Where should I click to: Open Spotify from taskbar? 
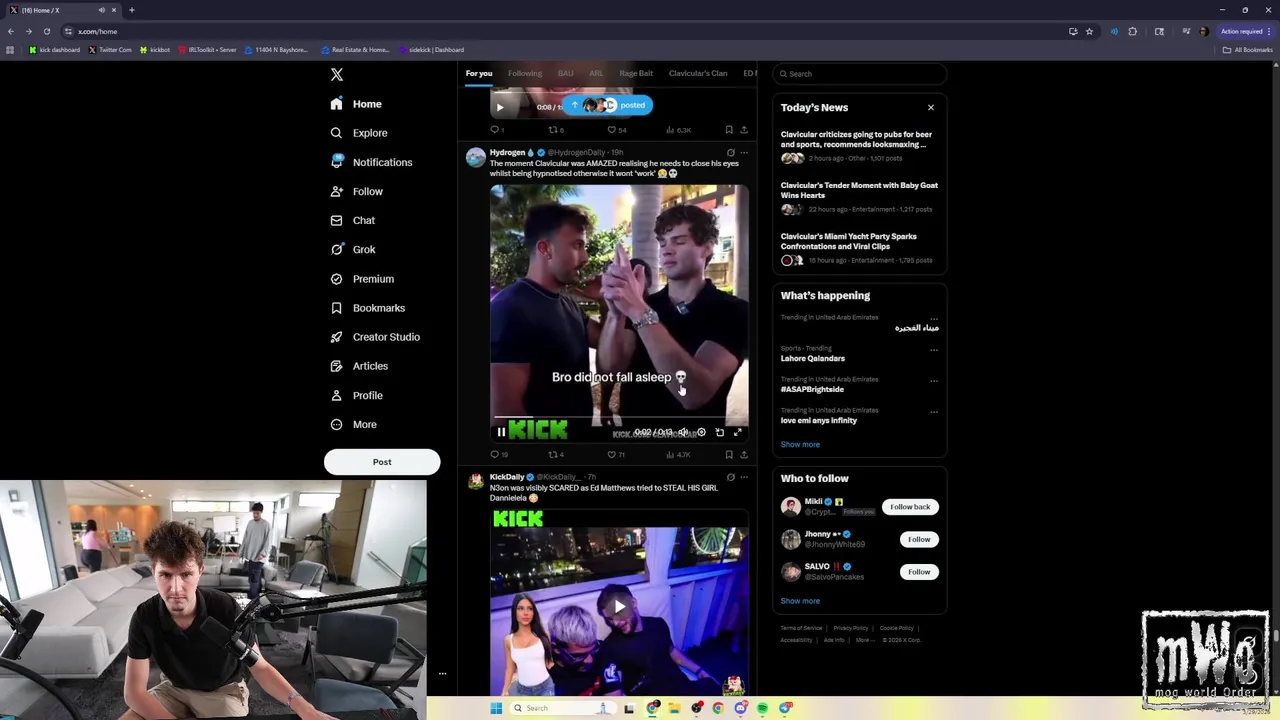[762, 708]
